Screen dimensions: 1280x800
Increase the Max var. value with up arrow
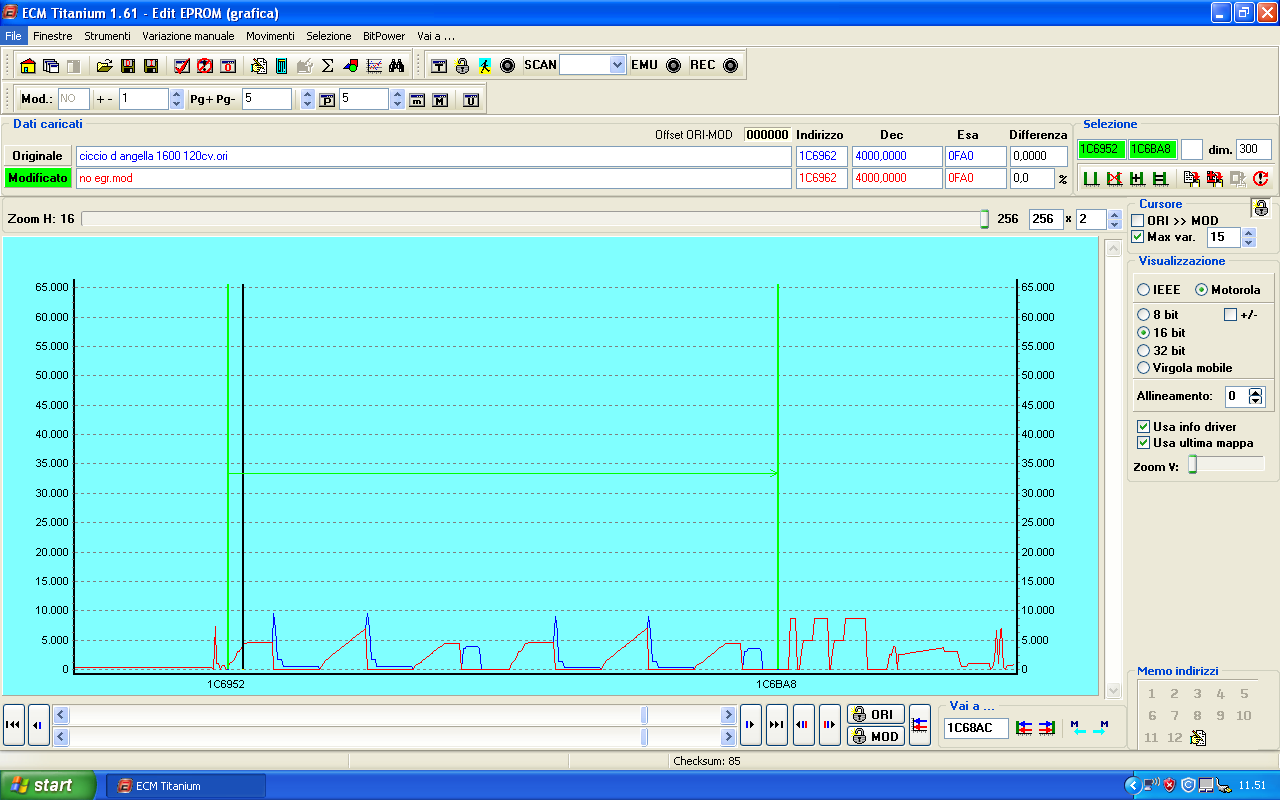pyautogui.click(x=1248, y=233)
